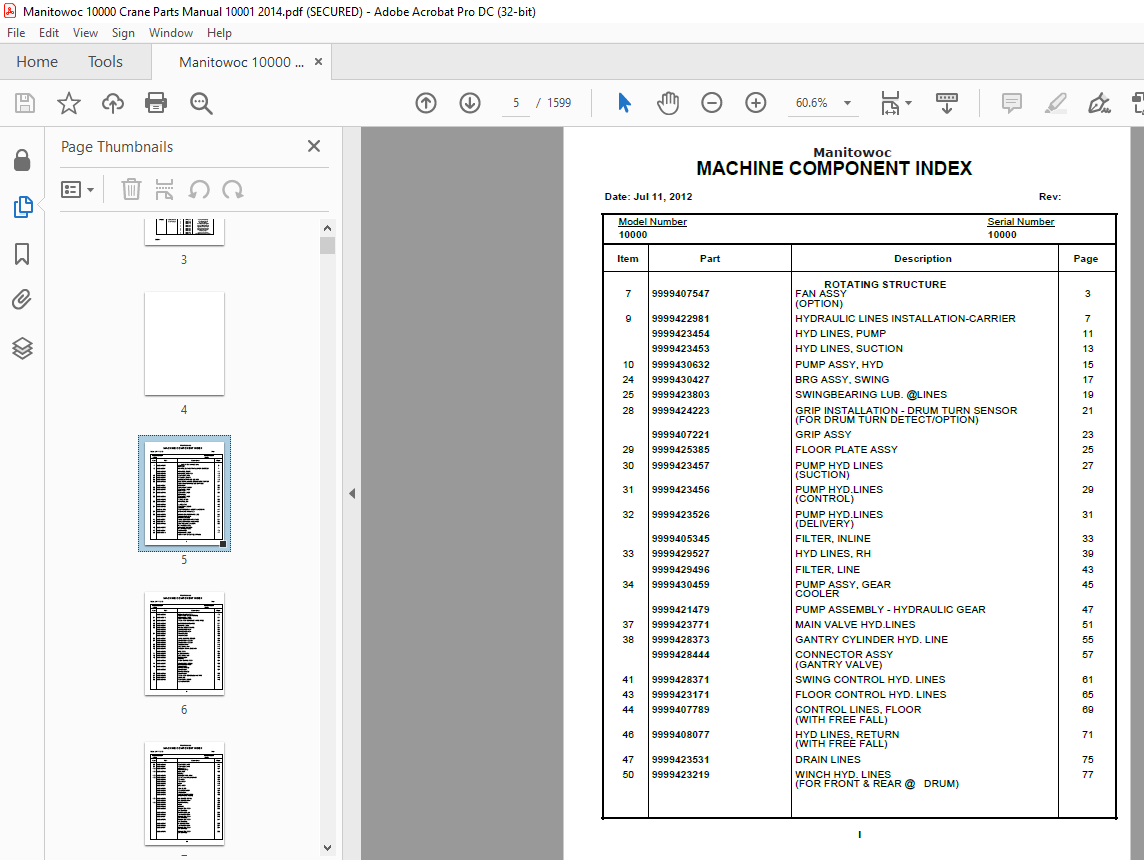Delete selected page thumbnail trash icon
The image size is (1144, 860).
click(x=131, y=190)
